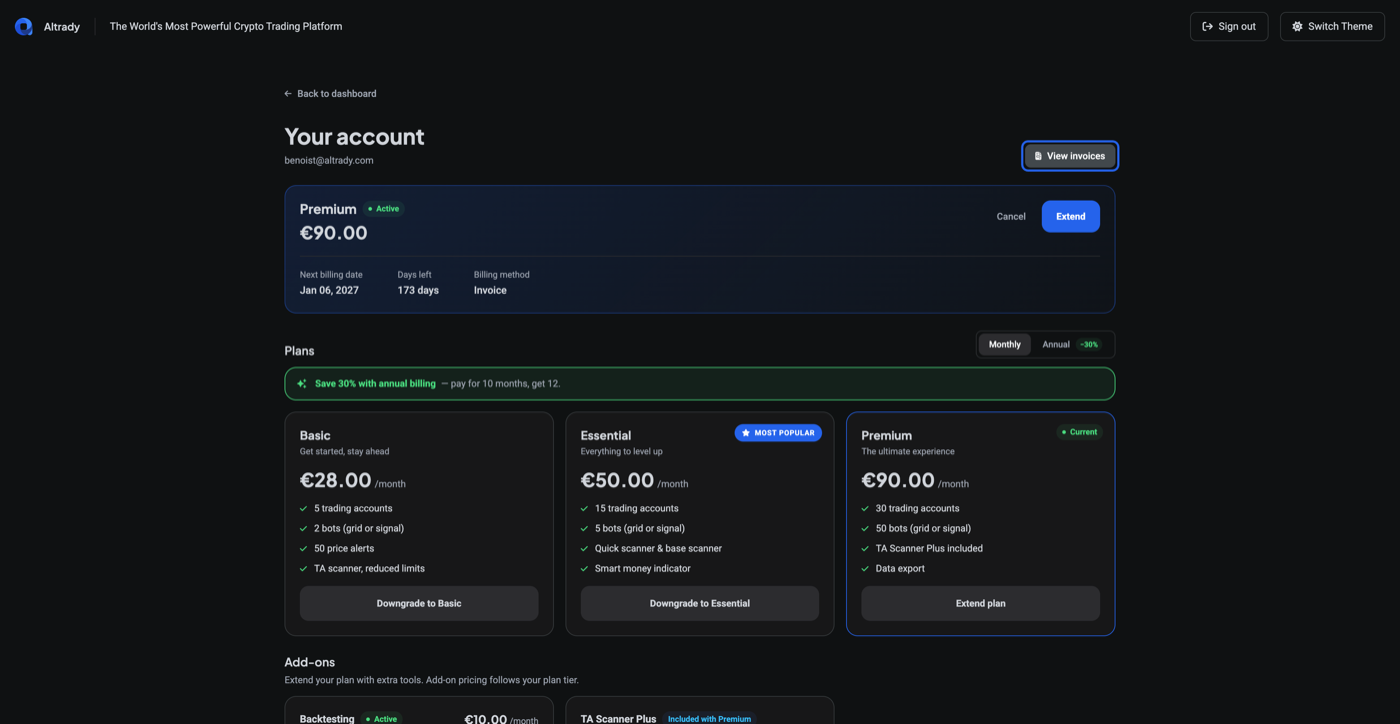
Task: Click Extend plan button
Action: (981, 604)
